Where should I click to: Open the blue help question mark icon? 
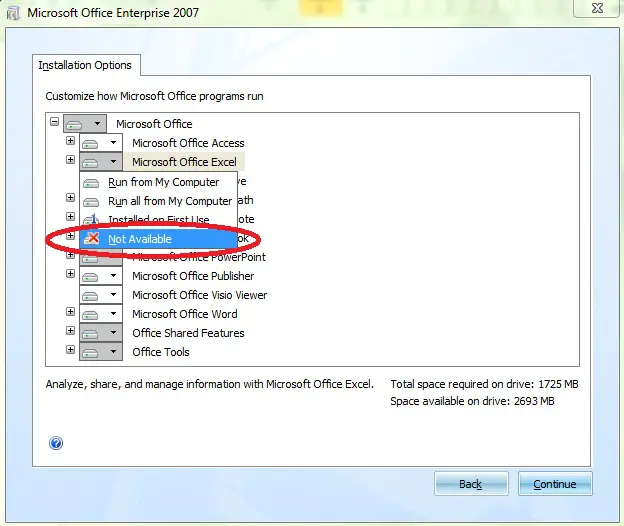pyautogui.click(x=56, y=443)
